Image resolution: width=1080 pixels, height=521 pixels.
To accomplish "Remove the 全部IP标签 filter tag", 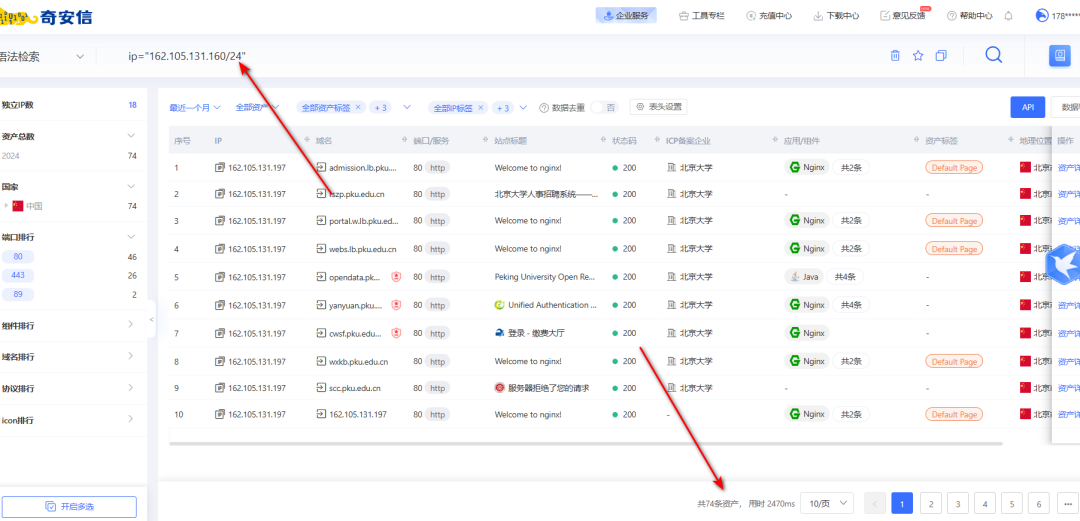I will (x=481, y=108).
